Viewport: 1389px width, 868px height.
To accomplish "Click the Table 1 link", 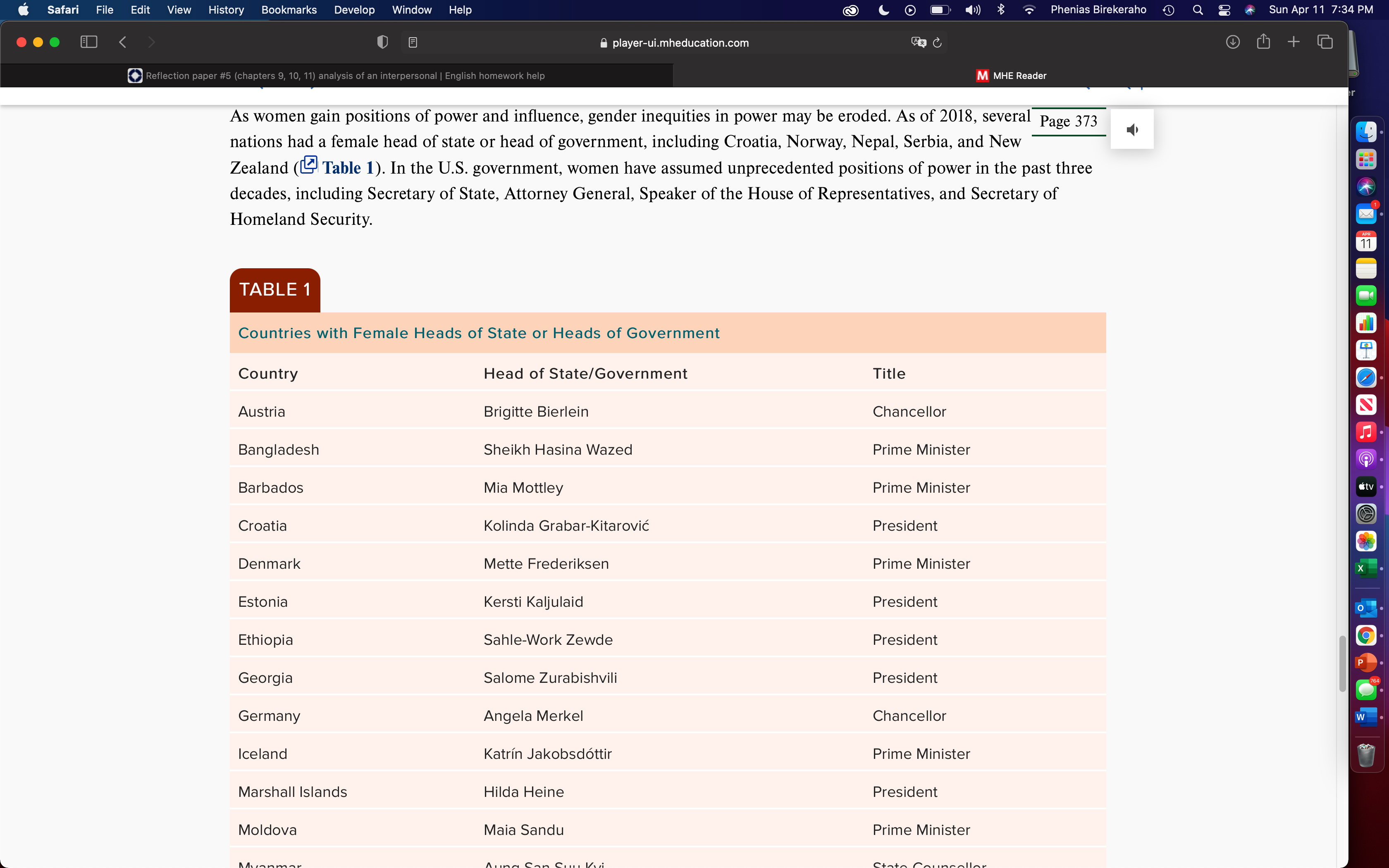I will (x=348, y=168).
